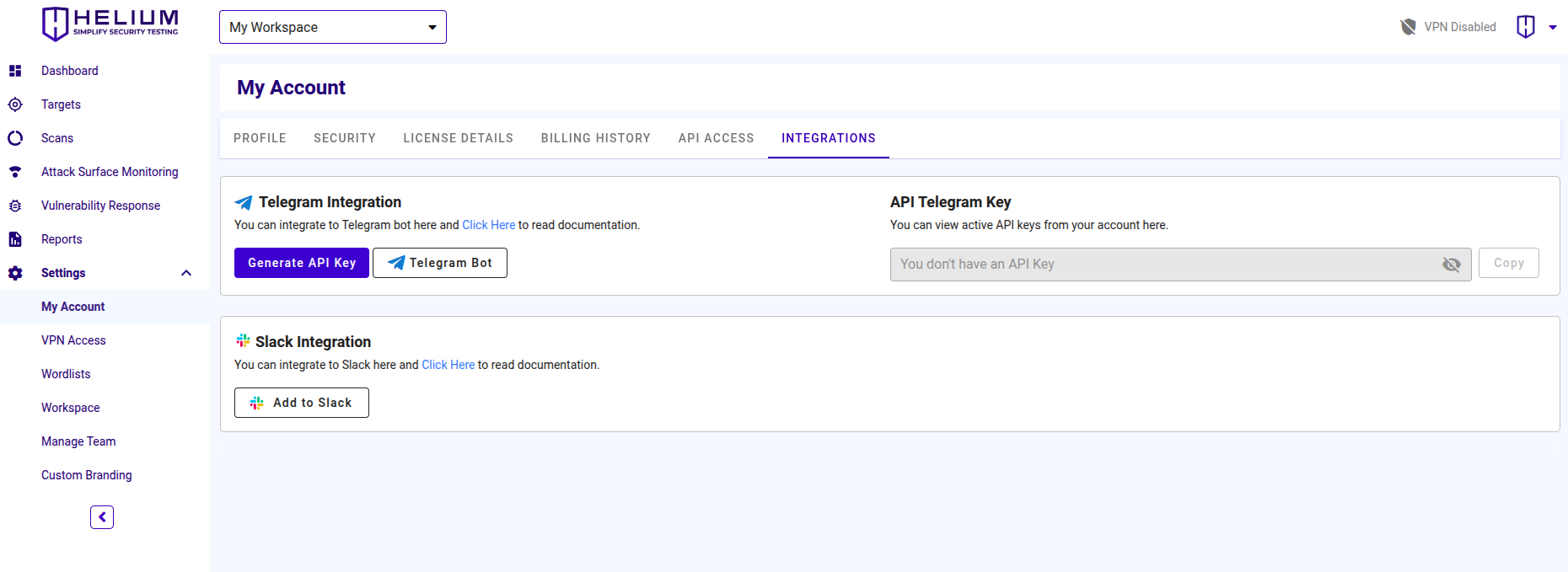
Task: Open Vulnerability Response page
Action: coord(100,206)
